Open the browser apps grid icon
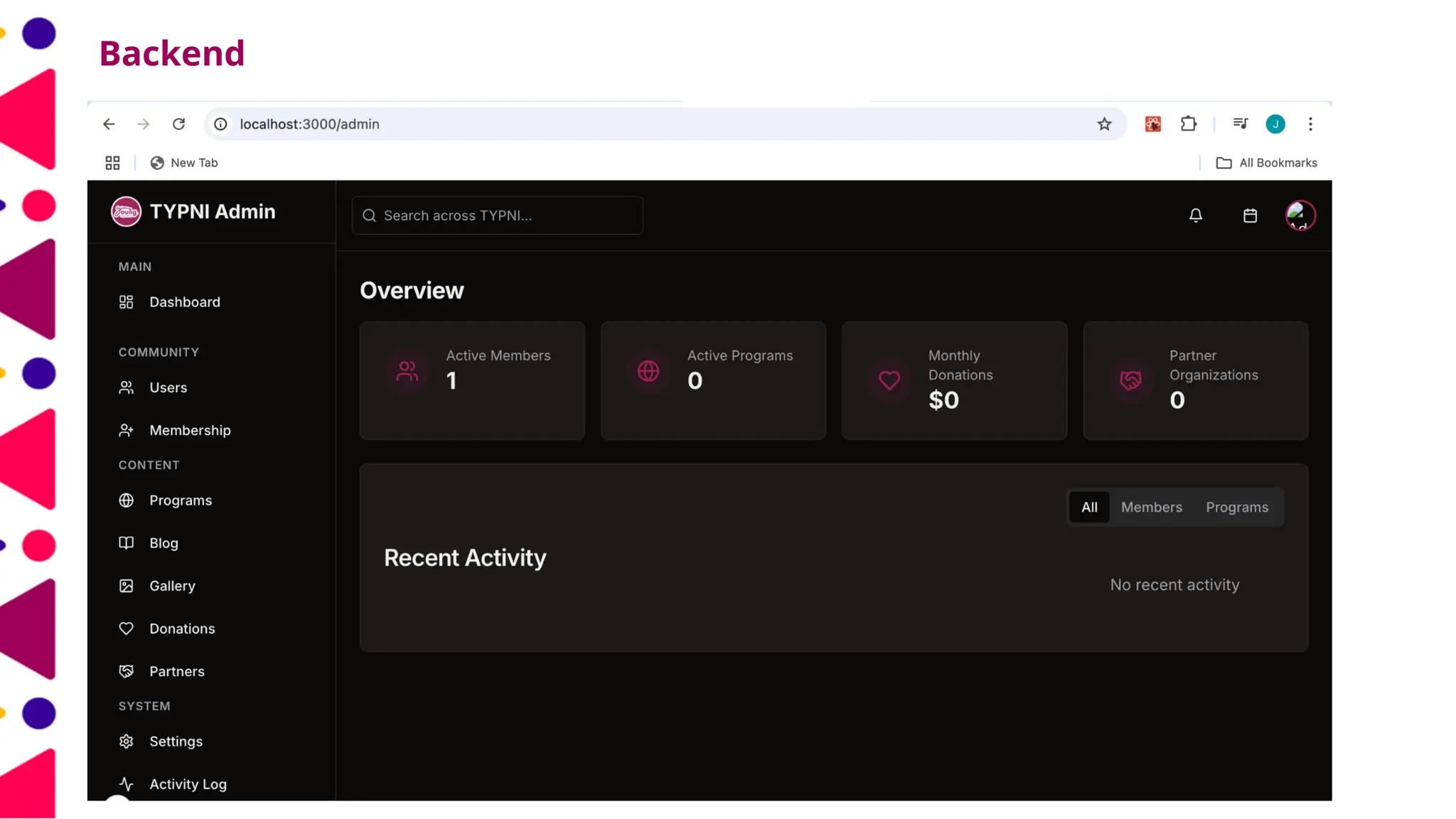1456x819 pixels. (112, 163)
